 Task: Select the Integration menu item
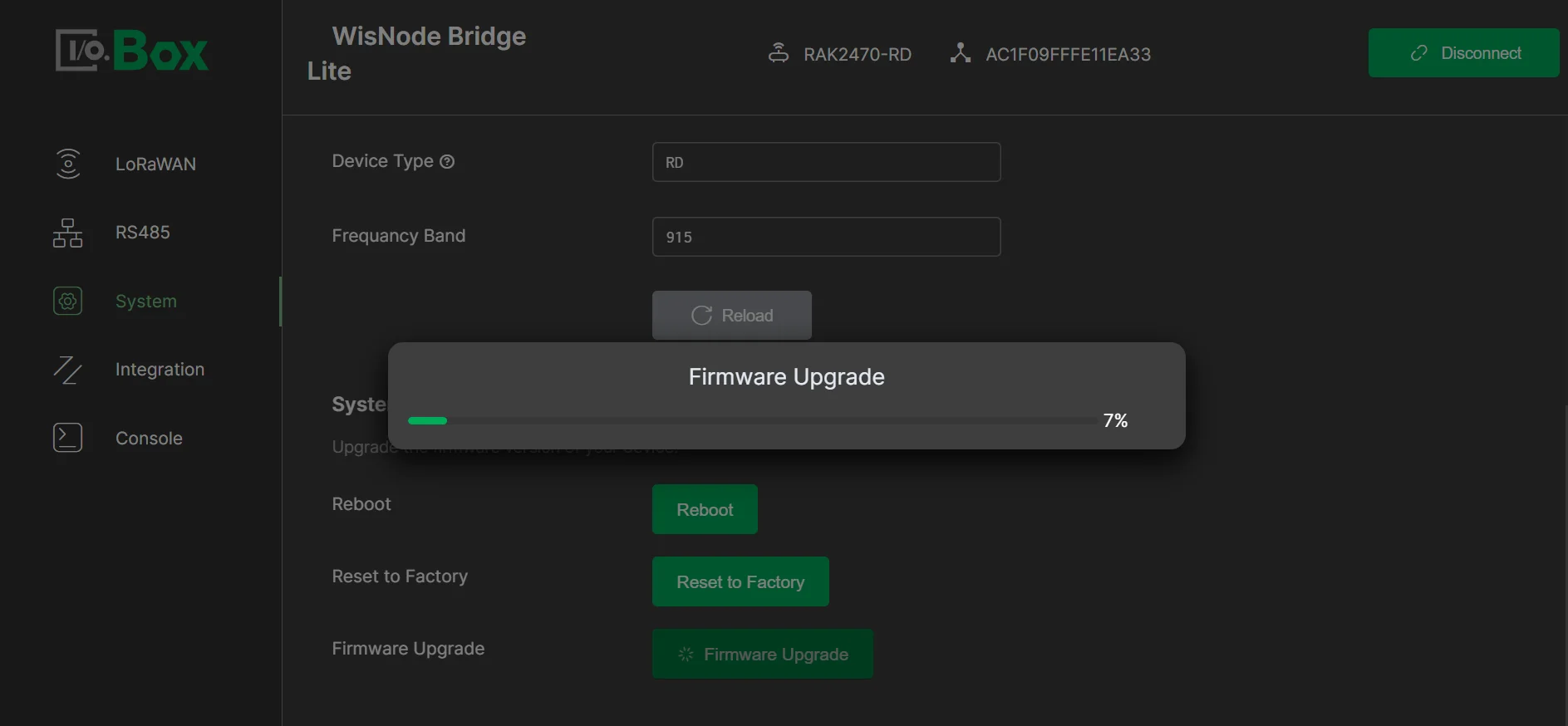point(160,370)
